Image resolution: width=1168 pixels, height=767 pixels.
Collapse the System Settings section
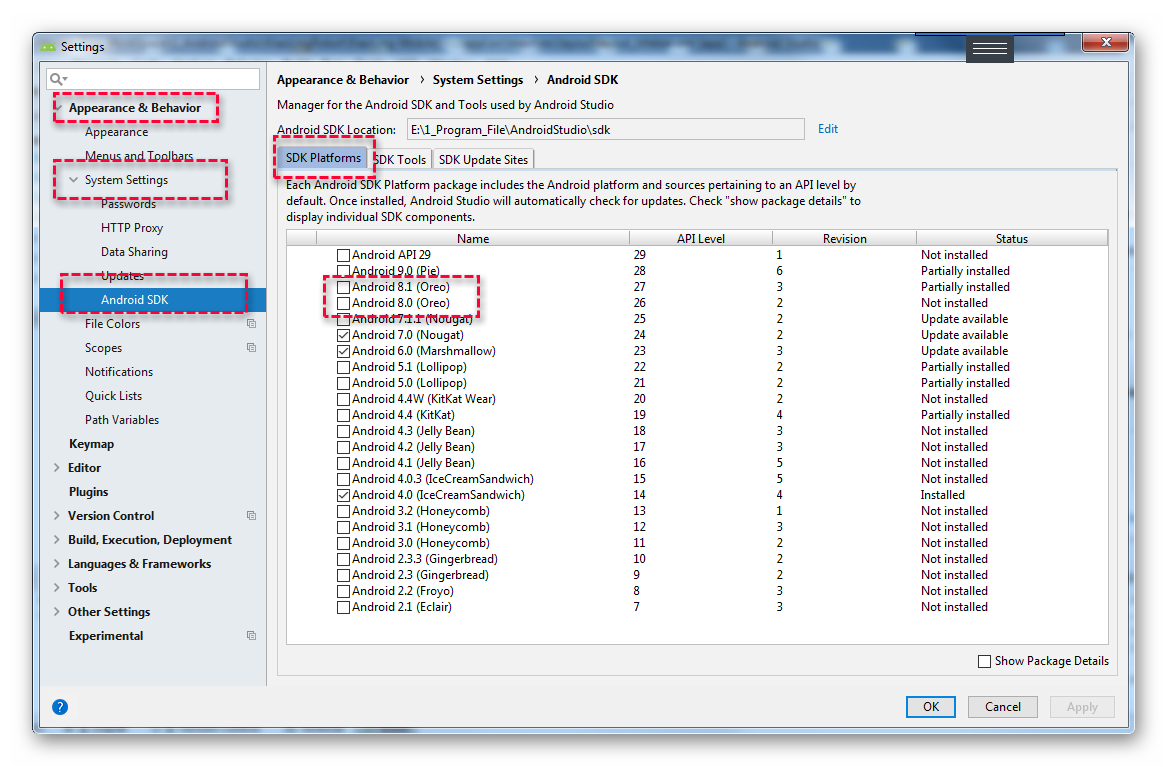pyautogui.click(x=72, y=181)
